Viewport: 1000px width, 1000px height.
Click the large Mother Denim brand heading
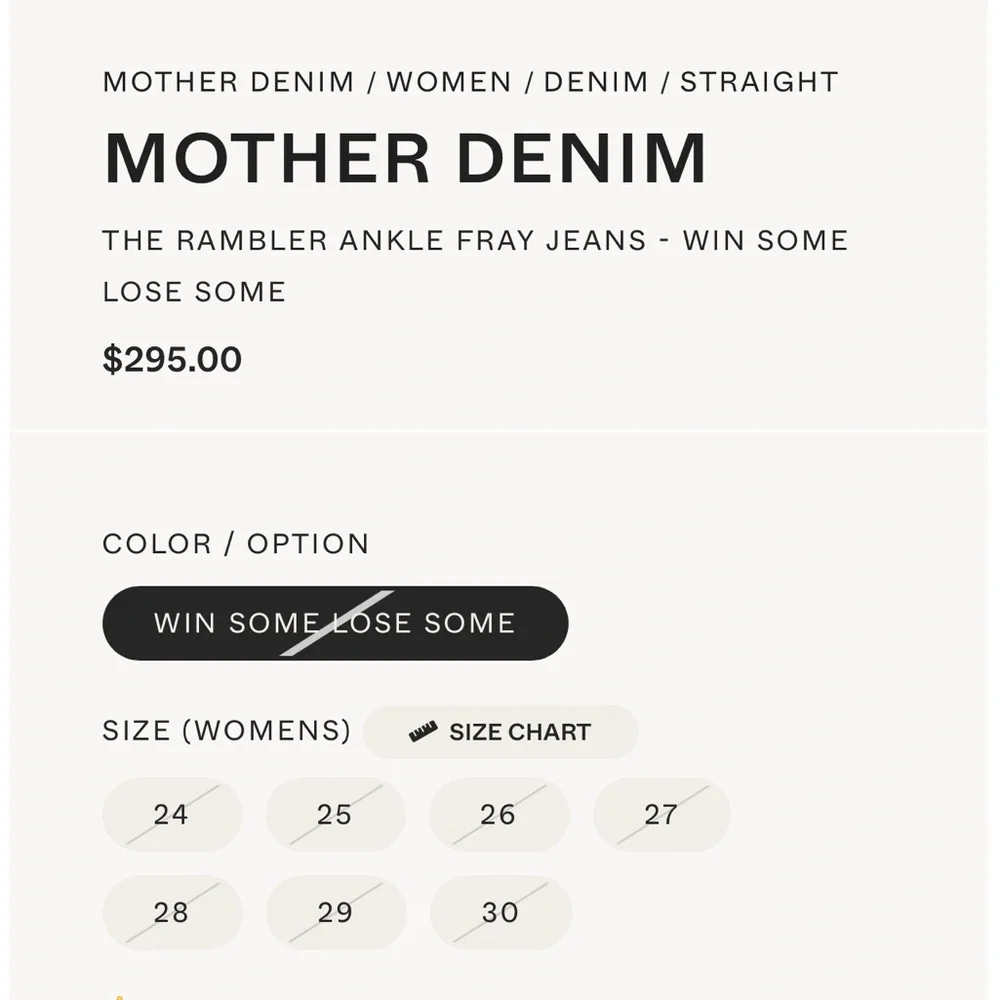(x=405, y=158)
